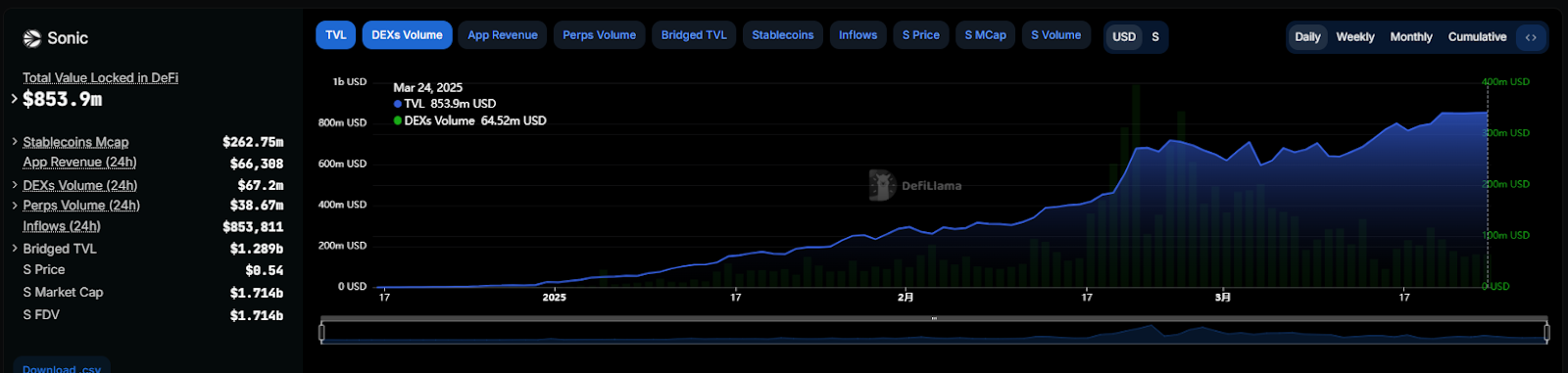Enable the App Revenue chart series

[503, 35]
